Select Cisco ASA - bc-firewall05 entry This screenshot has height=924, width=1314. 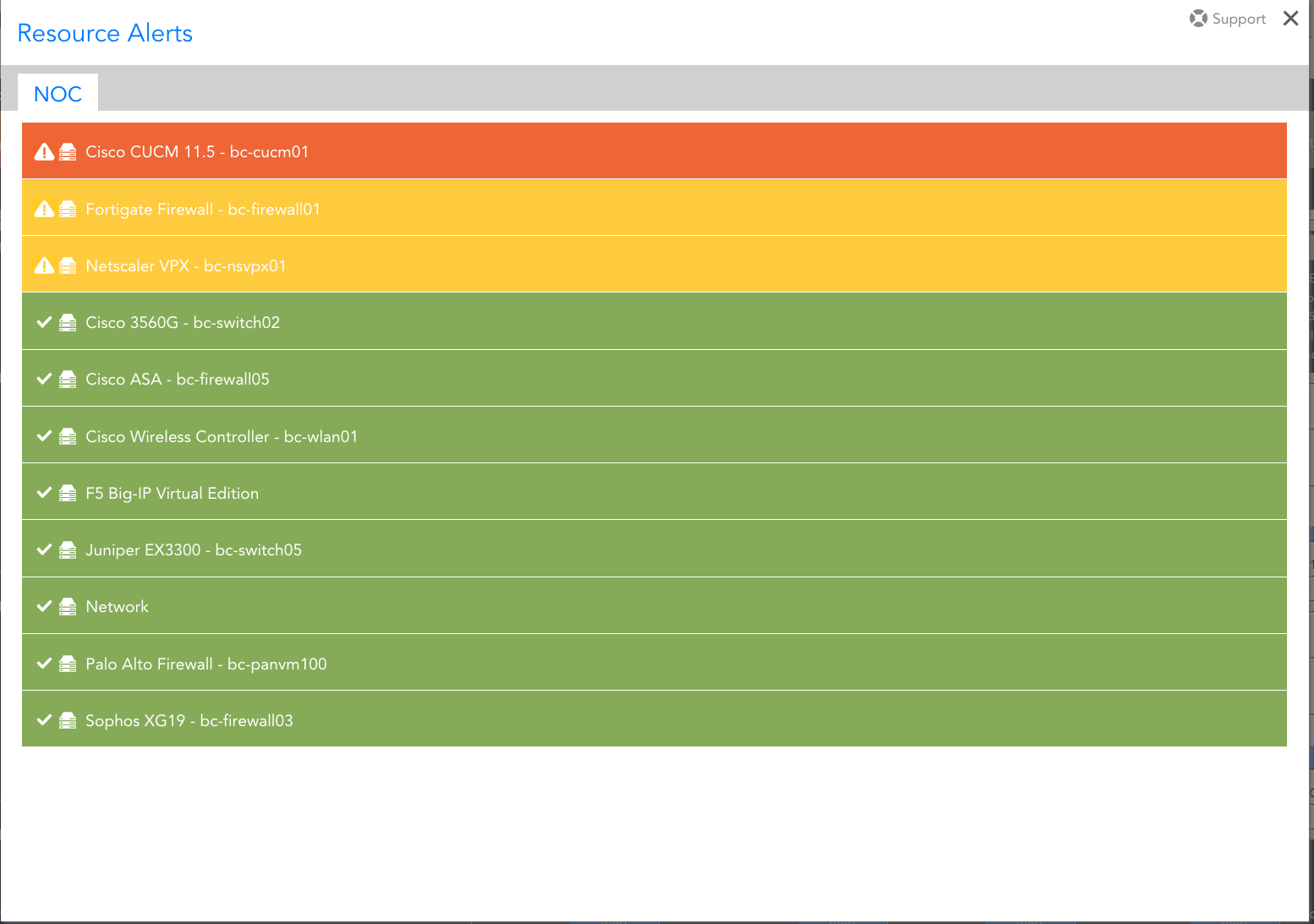tap(654, 378)
